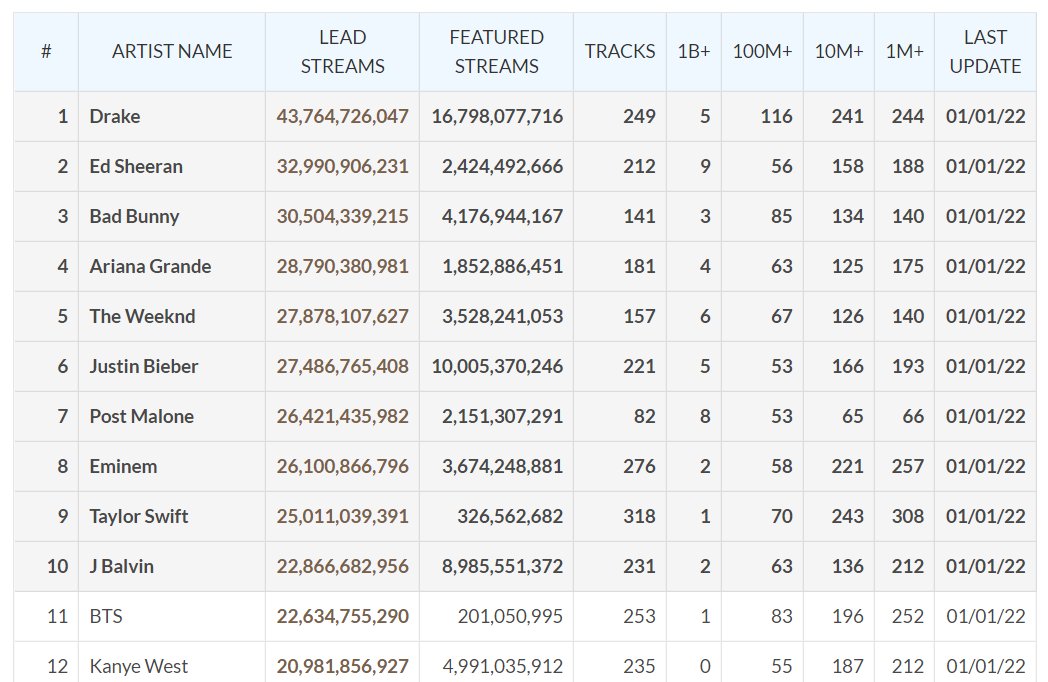The width and height of the screenshot is (1048, 682).
Task: Click Drake's lead streams 43,764,726,047
Action: (342, 116)
